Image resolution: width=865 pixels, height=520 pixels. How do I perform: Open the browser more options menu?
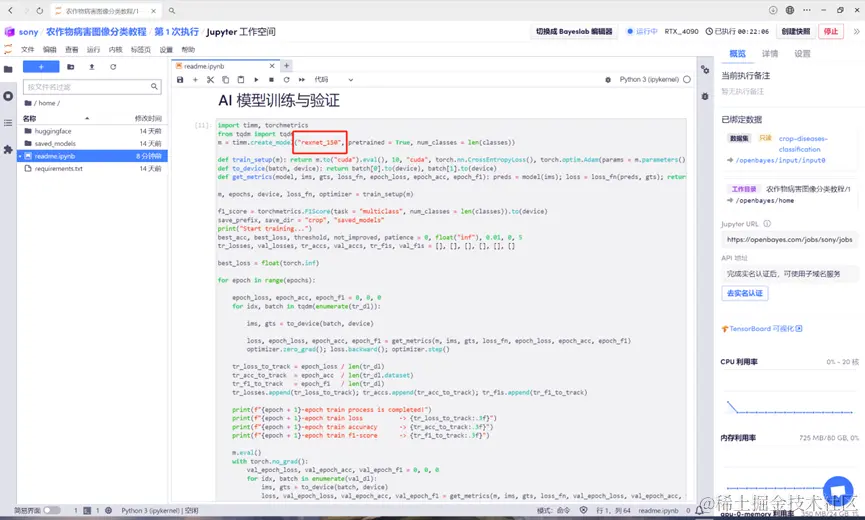pyautogui.click(x=807, y=10)
